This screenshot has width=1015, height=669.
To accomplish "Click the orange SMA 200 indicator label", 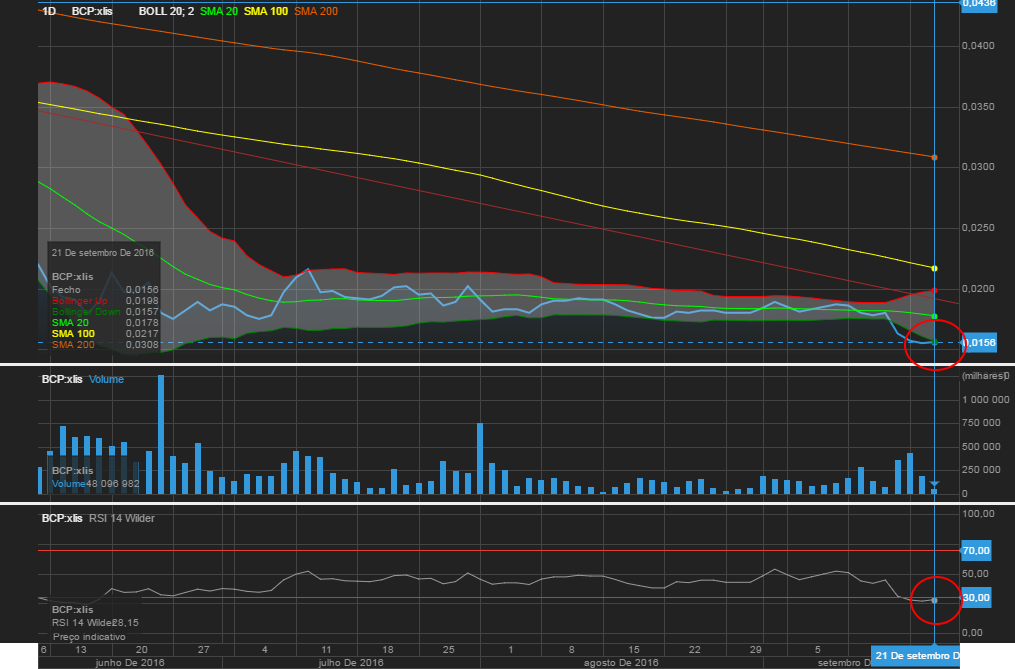I will click(x=316, y=11).
